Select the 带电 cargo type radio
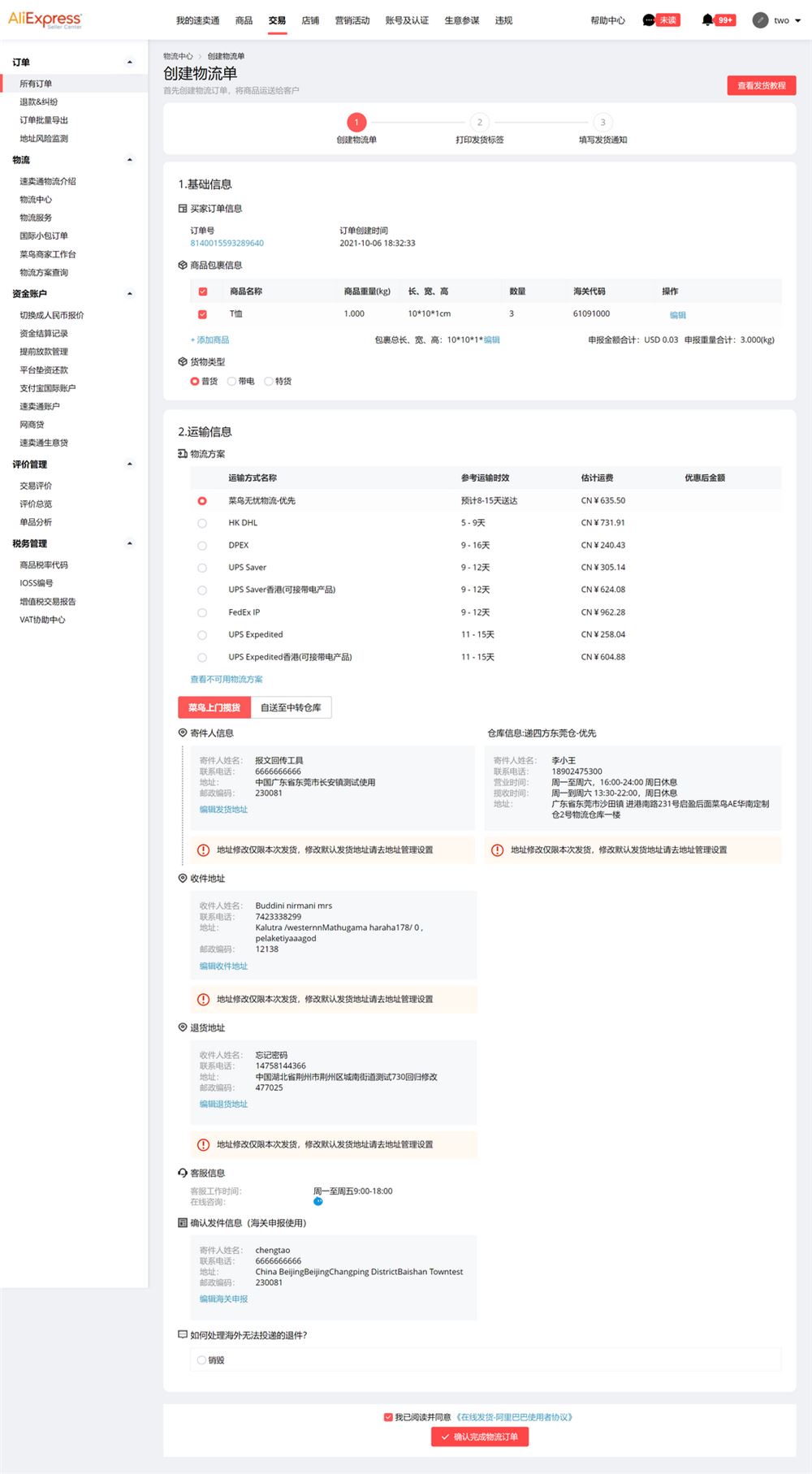This screenshot has height=1474, width=812. [x=231, y=381]
